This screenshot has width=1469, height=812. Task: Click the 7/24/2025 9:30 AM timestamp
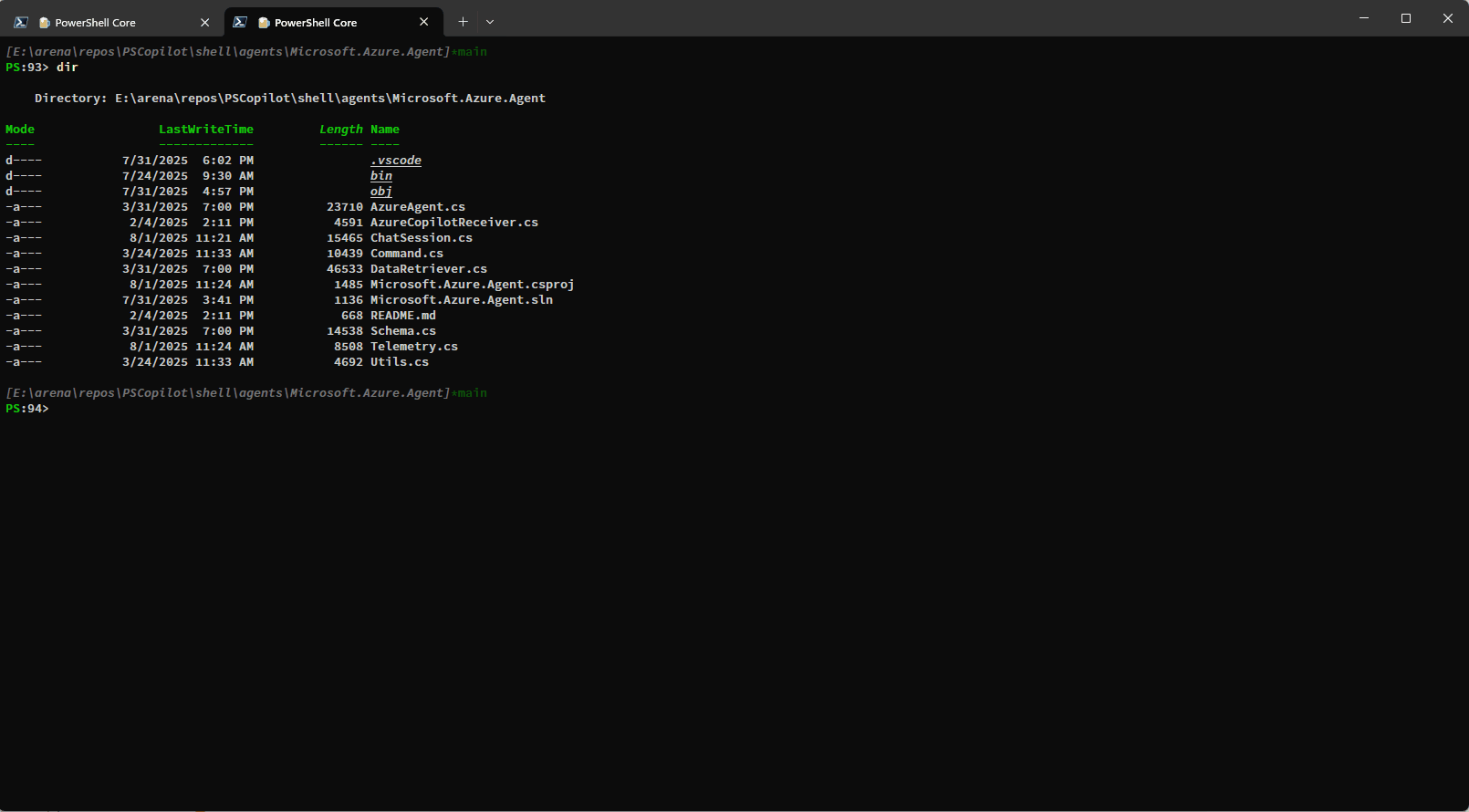[x=188, y=176]
